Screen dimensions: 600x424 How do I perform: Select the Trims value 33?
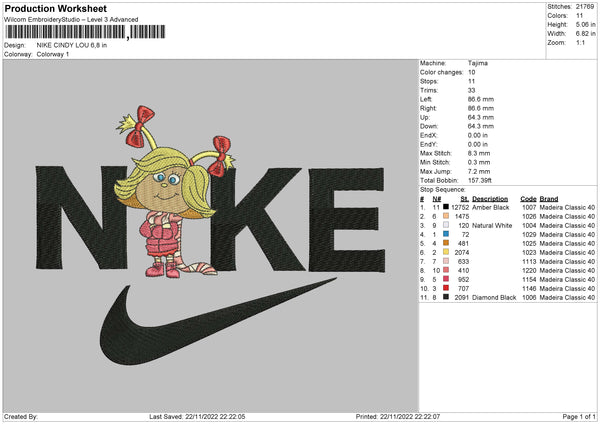click(x=471, y=90)
